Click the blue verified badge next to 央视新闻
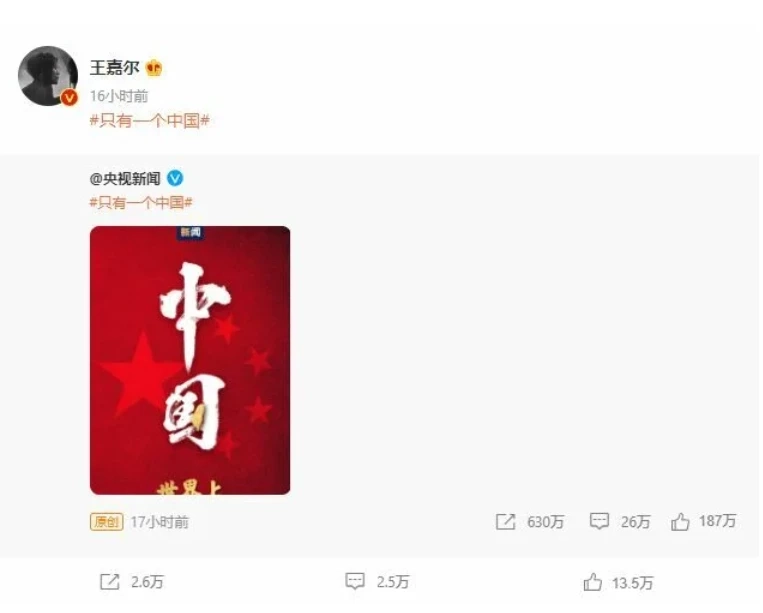763x613 pixels. [175, 179]
